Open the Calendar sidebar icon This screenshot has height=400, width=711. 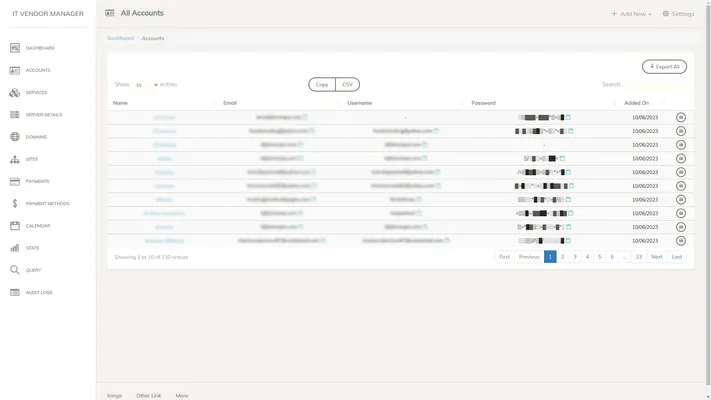click(x=15, y=226)
